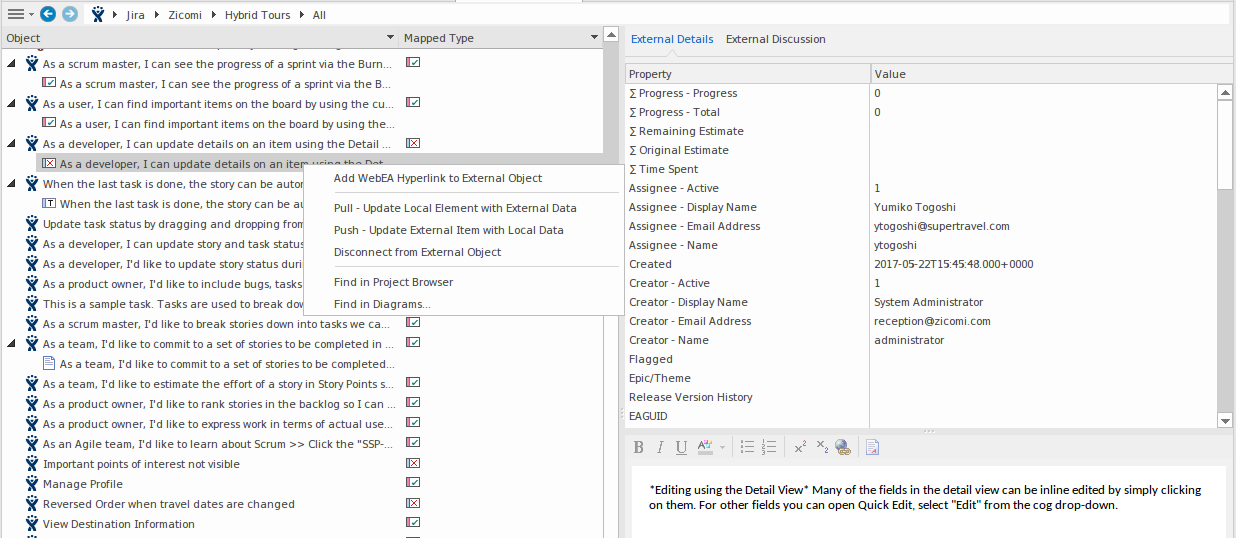This screenshot has width=1236, height=538.
Task: Select 'Push - Update External Item with Local Data'
Action: tap(448, 230)
